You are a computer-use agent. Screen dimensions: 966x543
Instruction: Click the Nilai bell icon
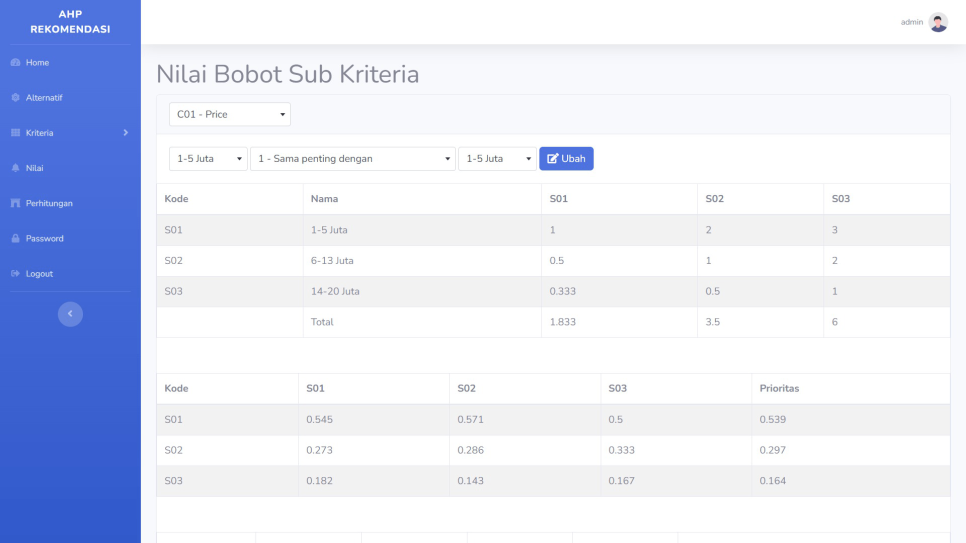coord(15,168)
